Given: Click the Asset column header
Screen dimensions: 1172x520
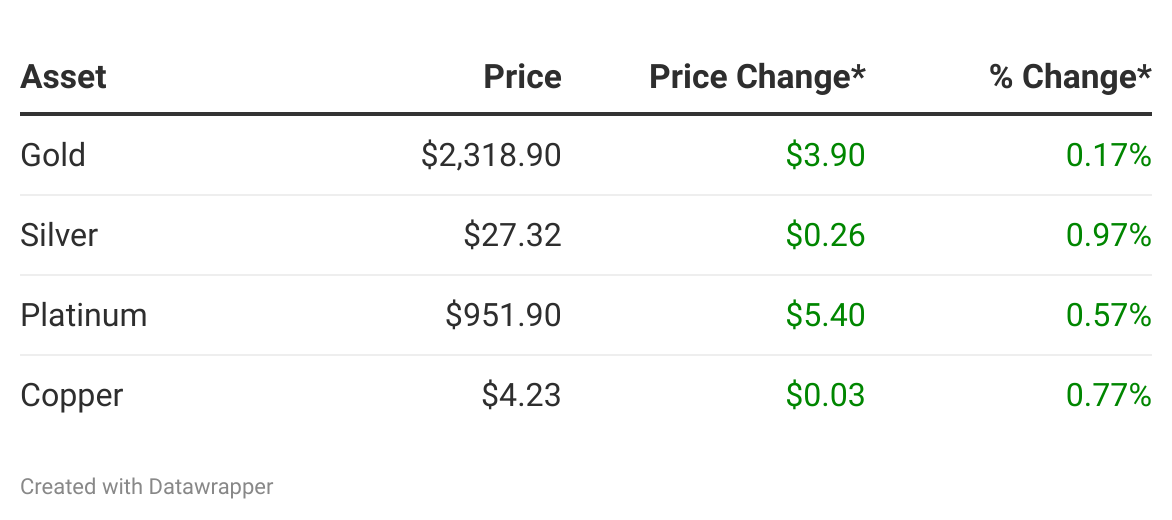Looking at the screenshot, I should 63,77.
